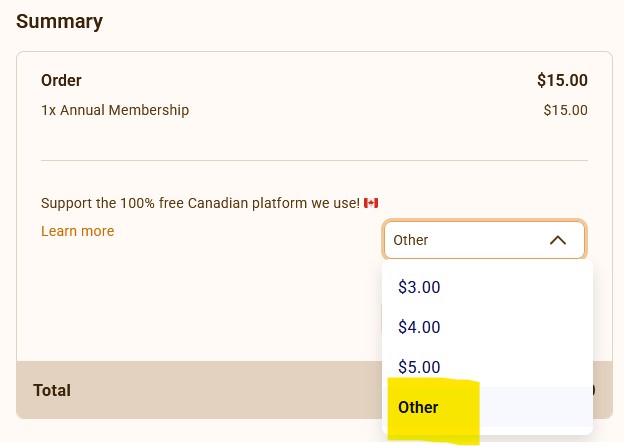The image size is (624, 446).
Task: Click the Support the 100% free platform text
Action: (200, 203)
